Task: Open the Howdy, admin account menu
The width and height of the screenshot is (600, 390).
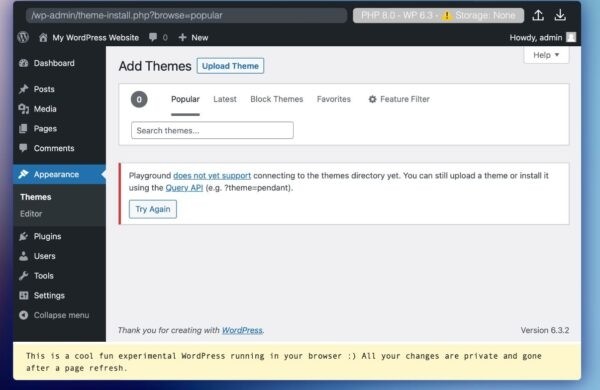Action: tap(543, 38)
